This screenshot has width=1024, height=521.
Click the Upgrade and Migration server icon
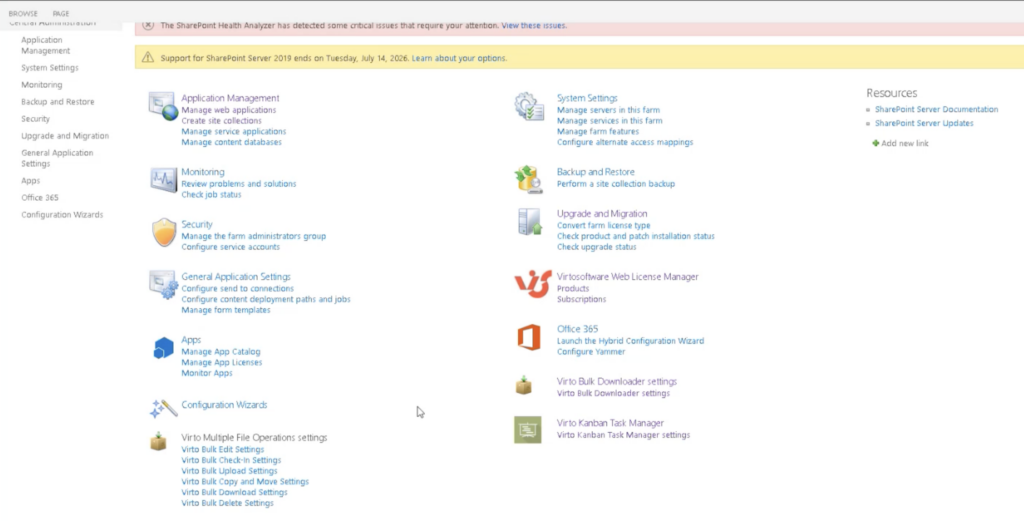[530, 222]
